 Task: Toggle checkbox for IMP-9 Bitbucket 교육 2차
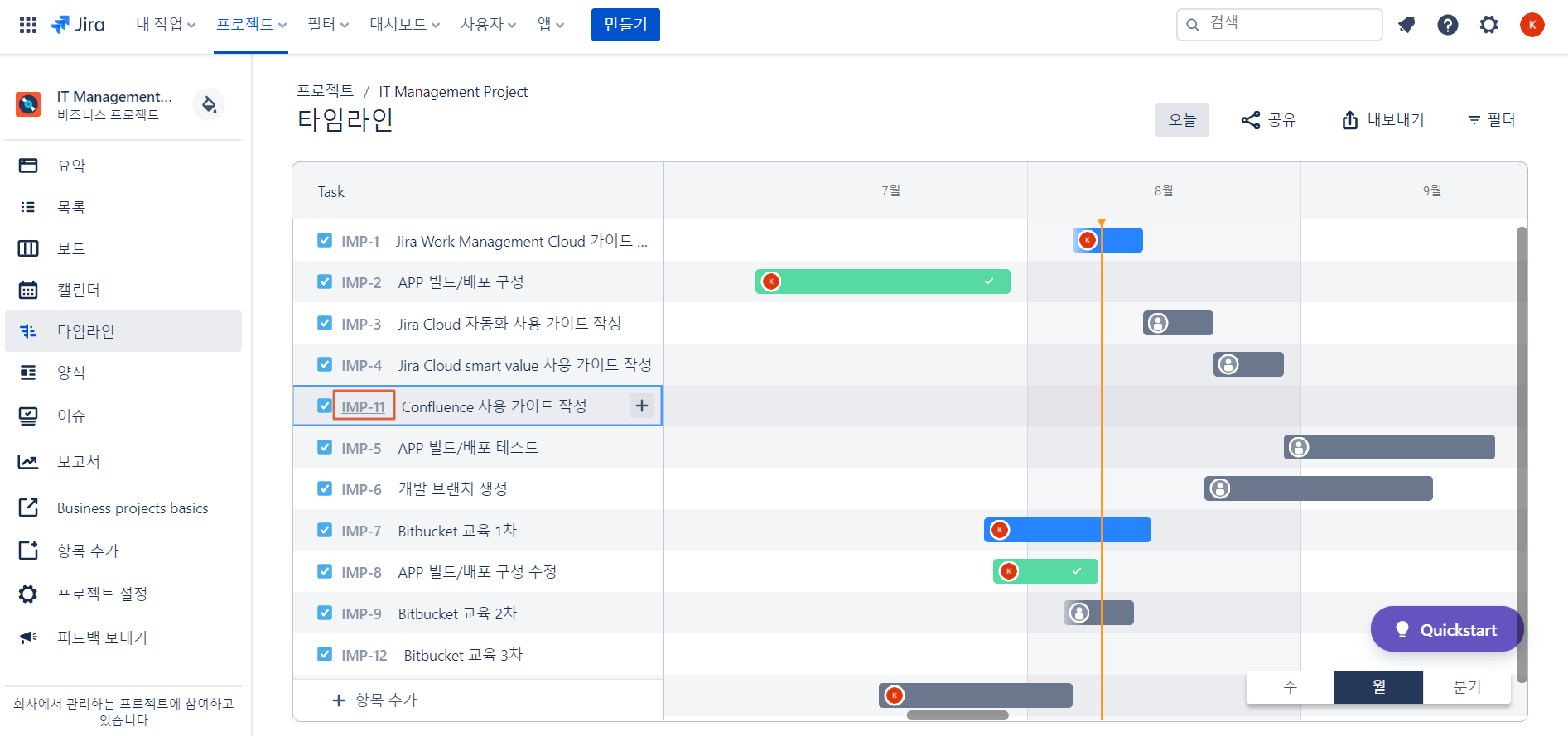[x=325, y=613]
